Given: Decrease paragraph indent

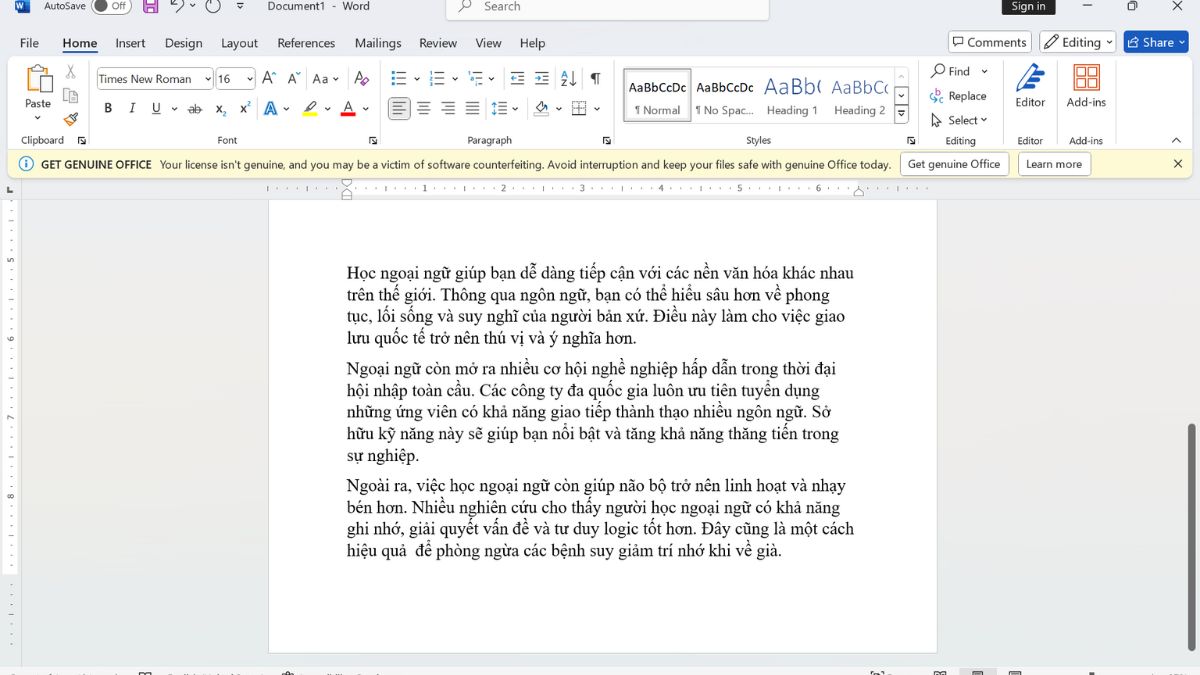Looking at the screenshot, I should coord(517,78).
